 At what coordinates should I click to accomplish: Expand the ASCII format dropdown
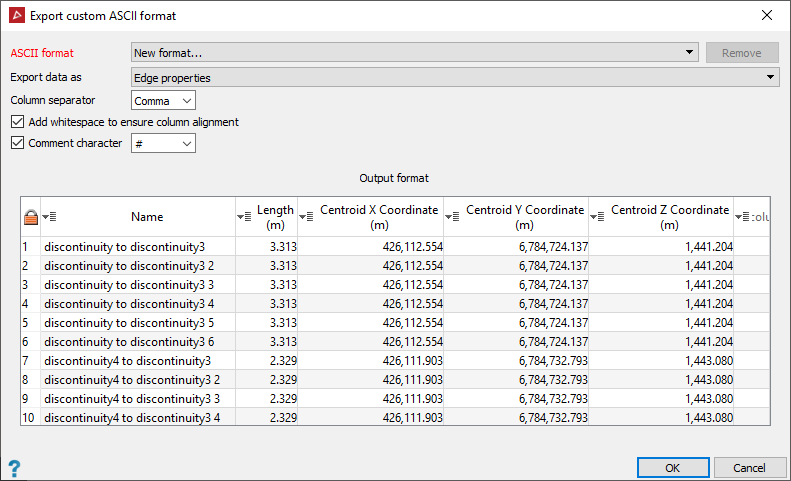click(x=414, y=53)
